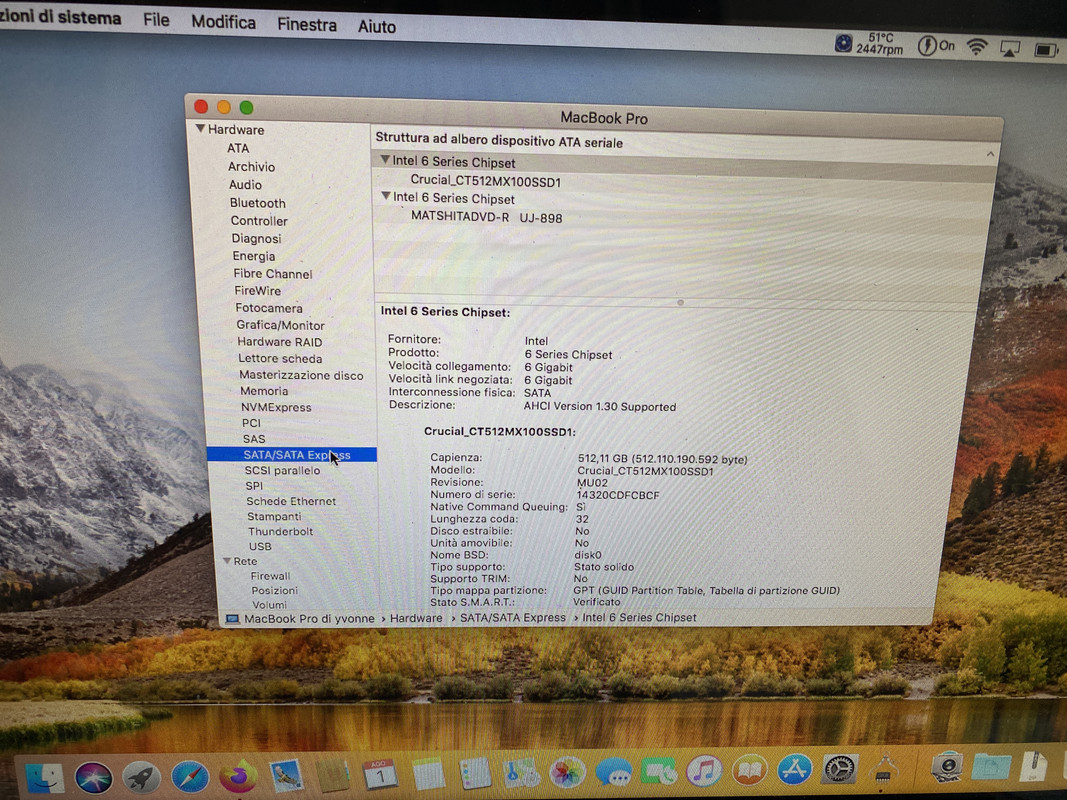Viewport: 1067px width, 800px height.
Task: Select Thunderbolt in the sidebar
Action: (280, 531)
